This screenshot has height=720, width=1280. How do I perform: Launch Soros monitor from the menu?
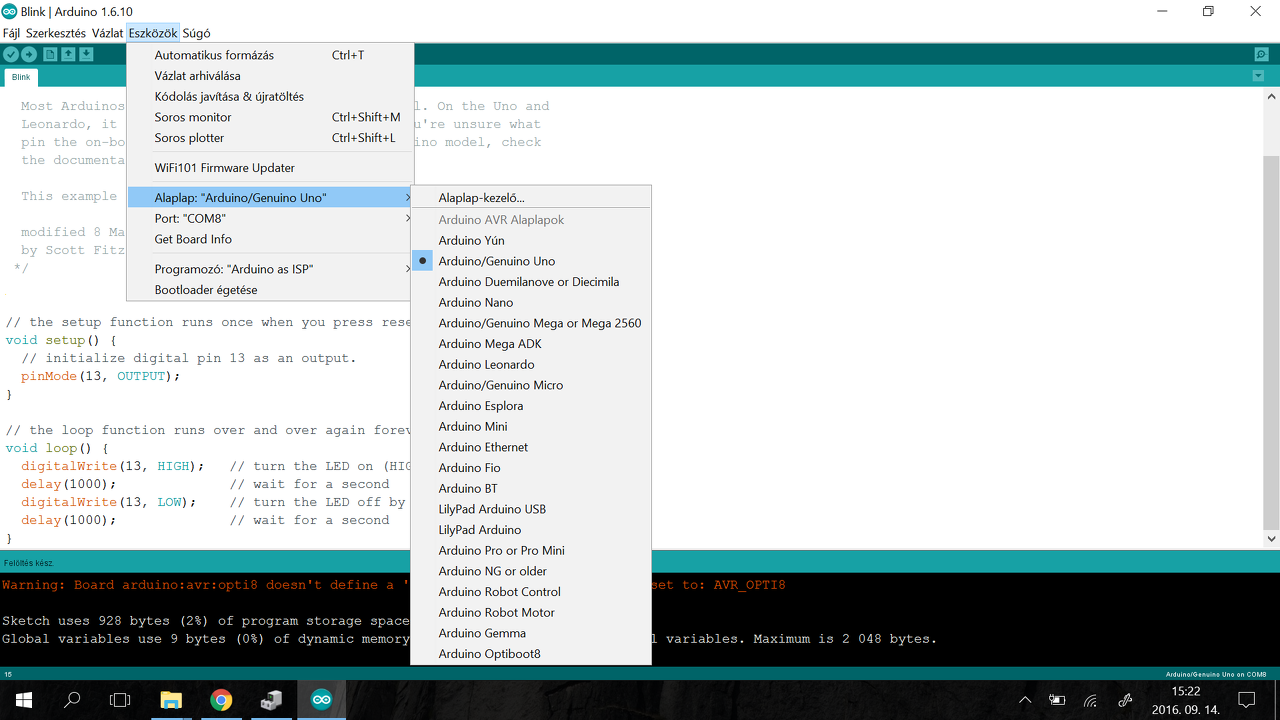click(270, 117)
